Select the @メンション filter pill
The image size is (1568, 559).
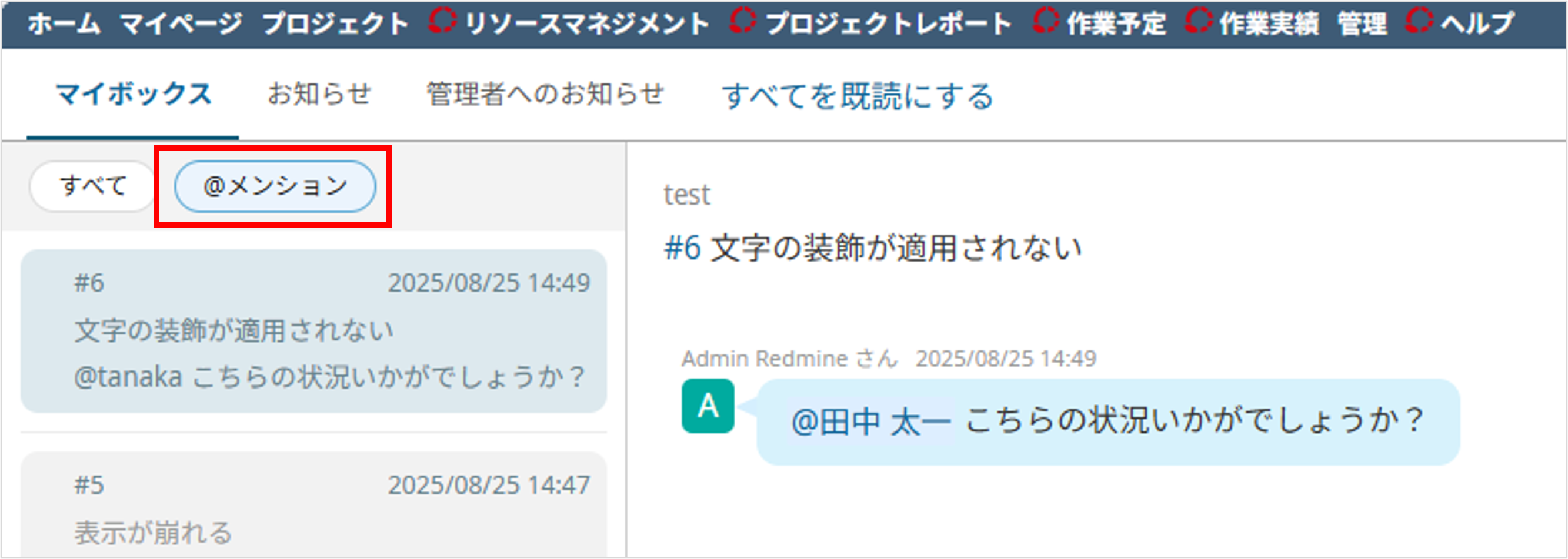point(275,186)
